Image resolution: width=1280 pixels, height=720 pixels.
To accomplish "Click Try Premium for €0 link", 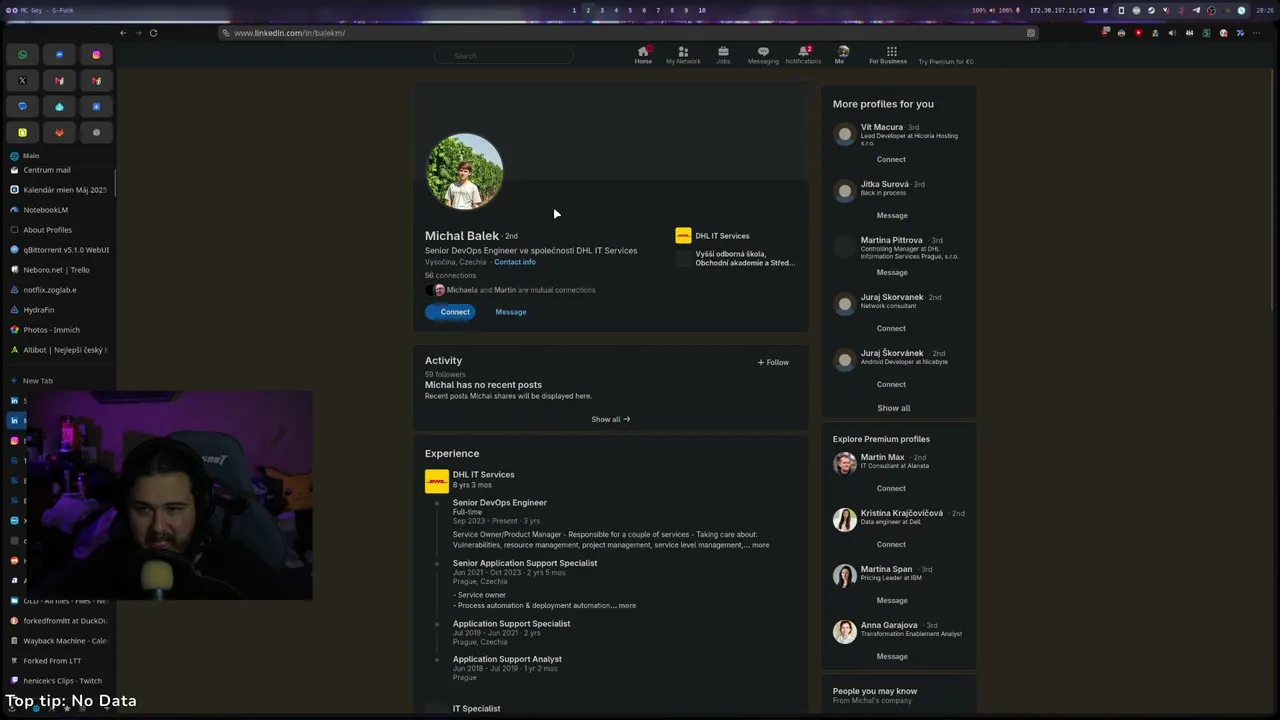I will tap(946, 62).
